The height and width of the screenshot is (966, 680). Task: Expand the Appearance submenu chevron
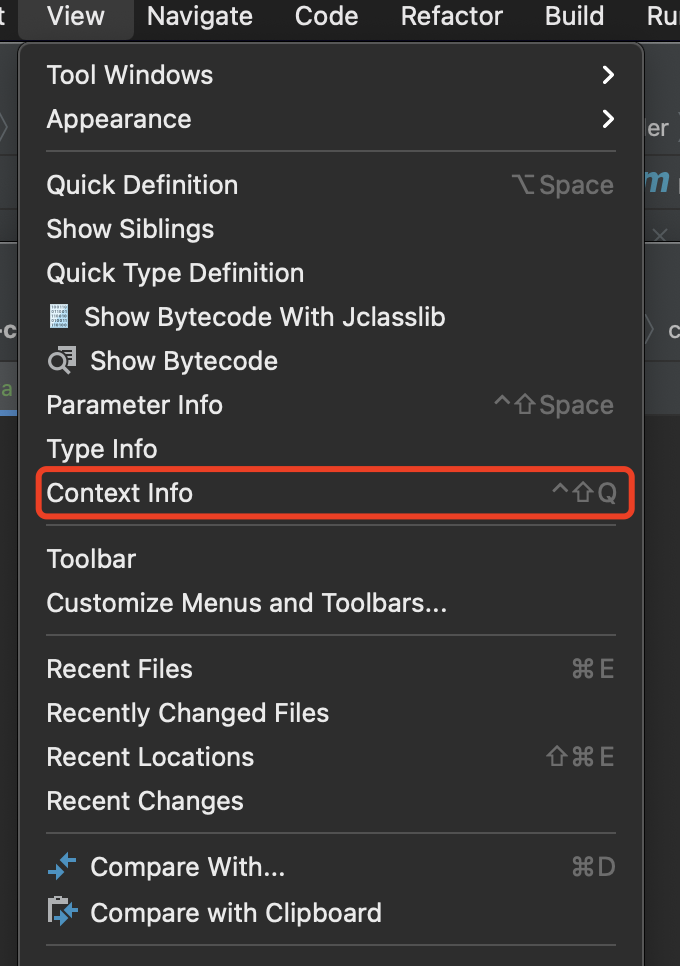point(608,119)
